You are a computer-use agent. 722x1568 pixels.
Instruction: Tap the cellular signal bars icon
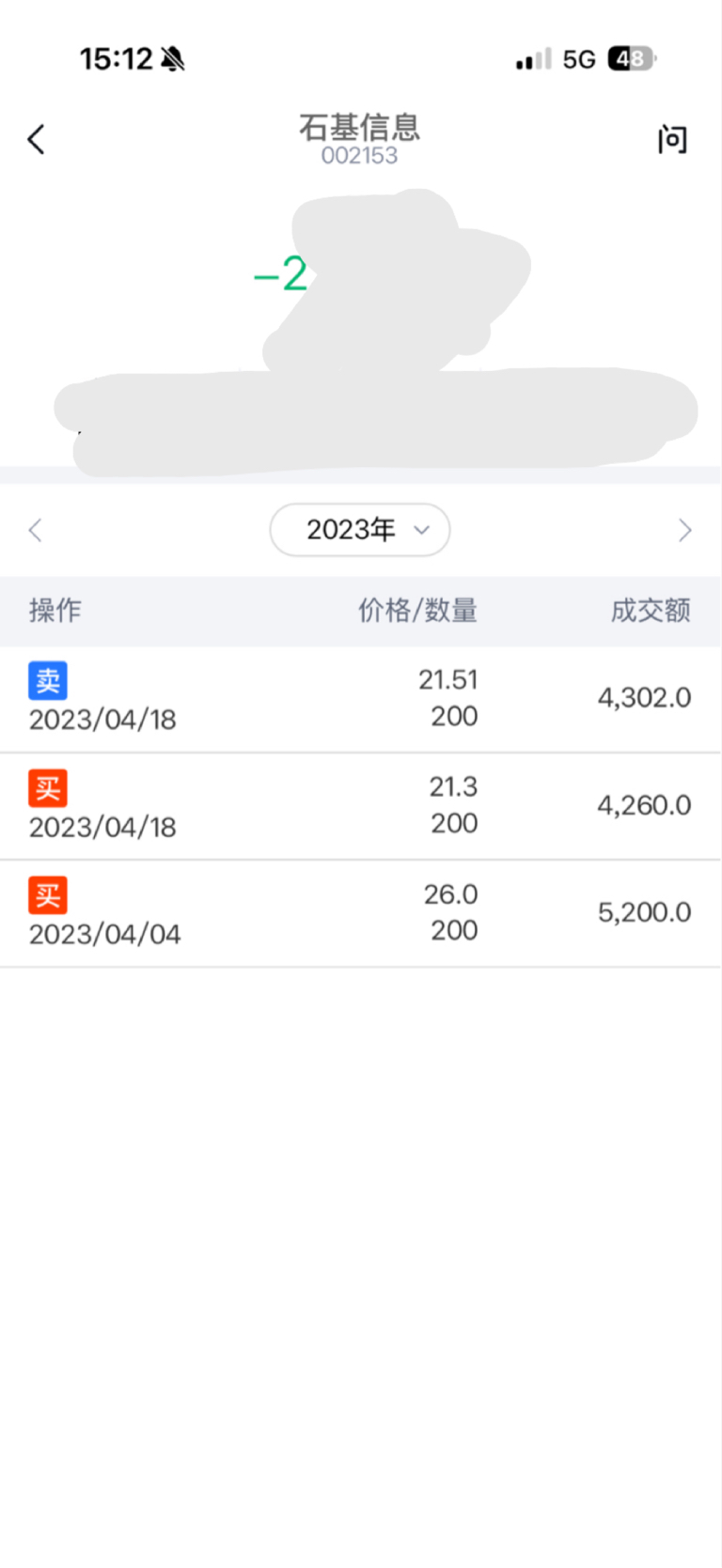coord(533,60)
